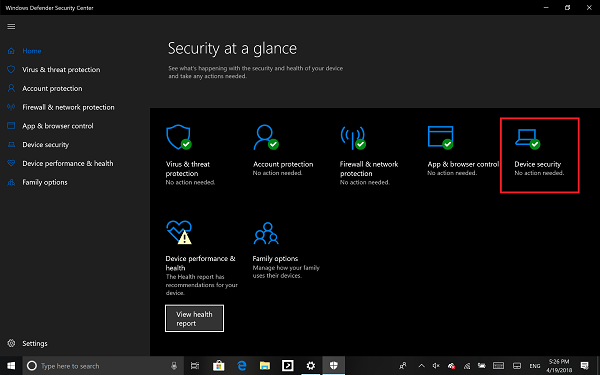The height and width of the screenshot is (375, 600).
Task: Open the Account protection person tile icon
Action: [266, 137]
